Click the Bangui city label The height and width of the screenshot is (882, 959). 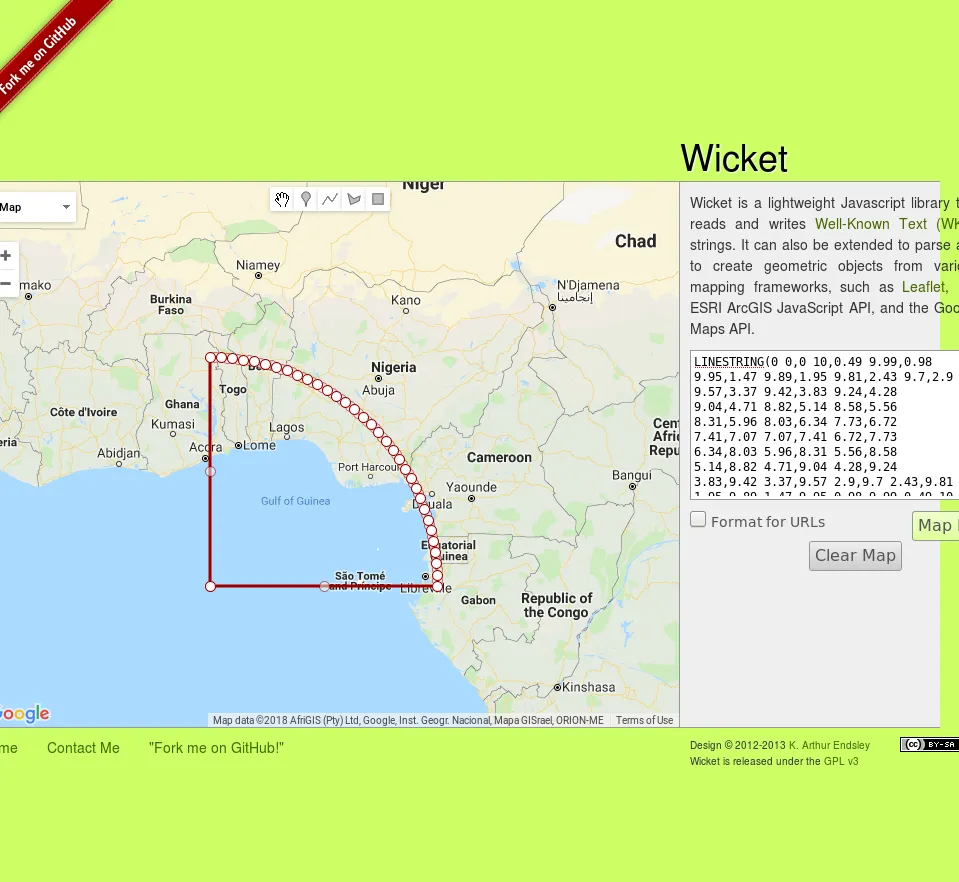tap(632, 475)
